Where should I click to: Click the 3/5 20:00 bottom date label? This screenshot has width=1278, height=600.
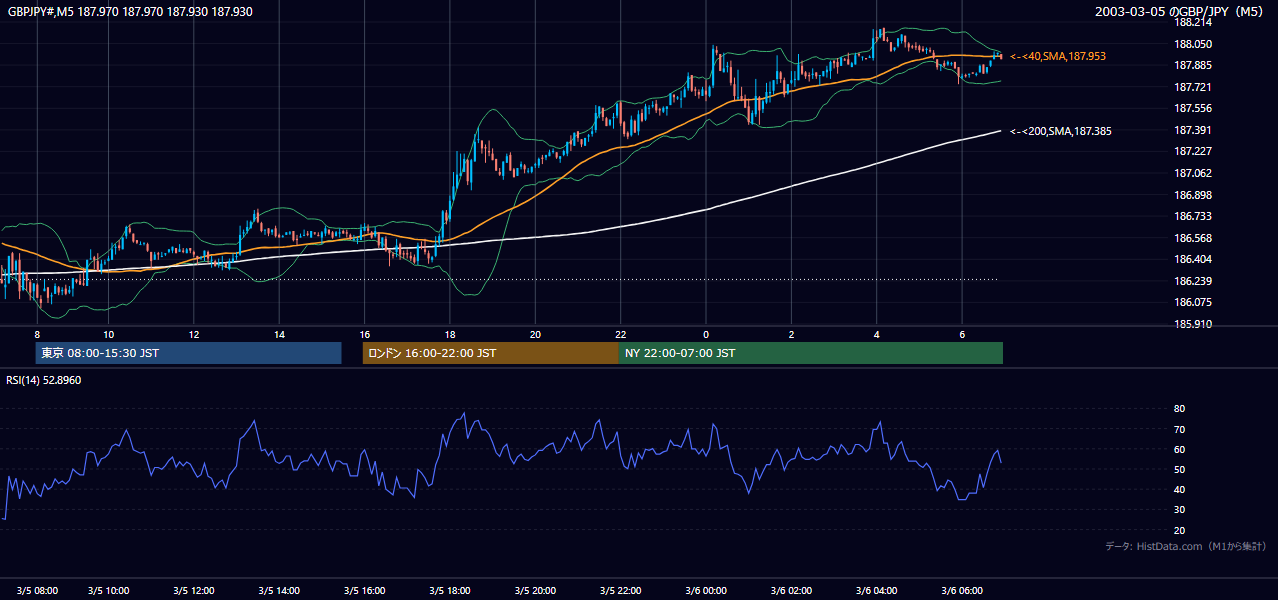point(536,591)
